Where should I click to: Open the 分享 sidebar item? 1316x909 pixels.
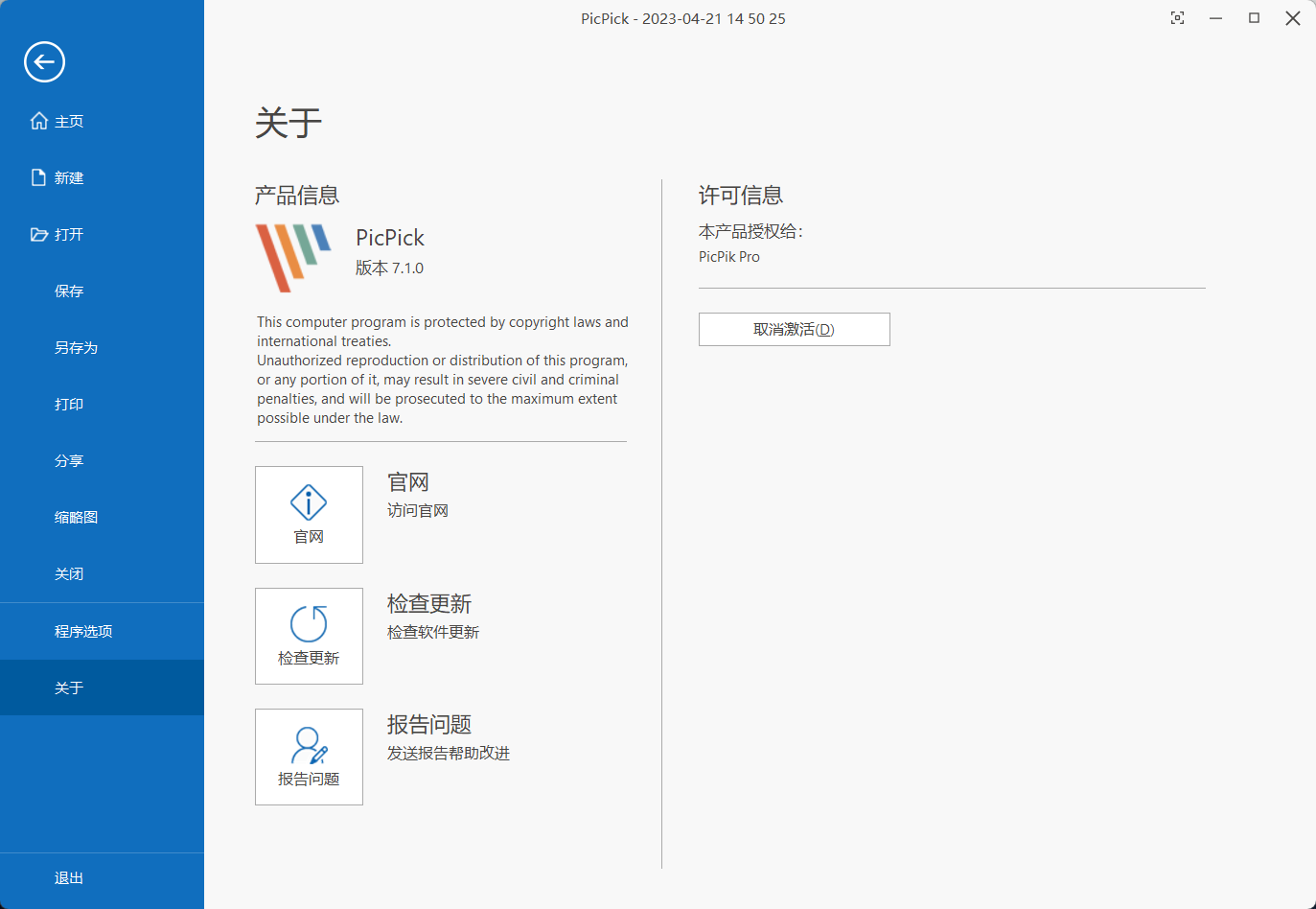[102, 460]
